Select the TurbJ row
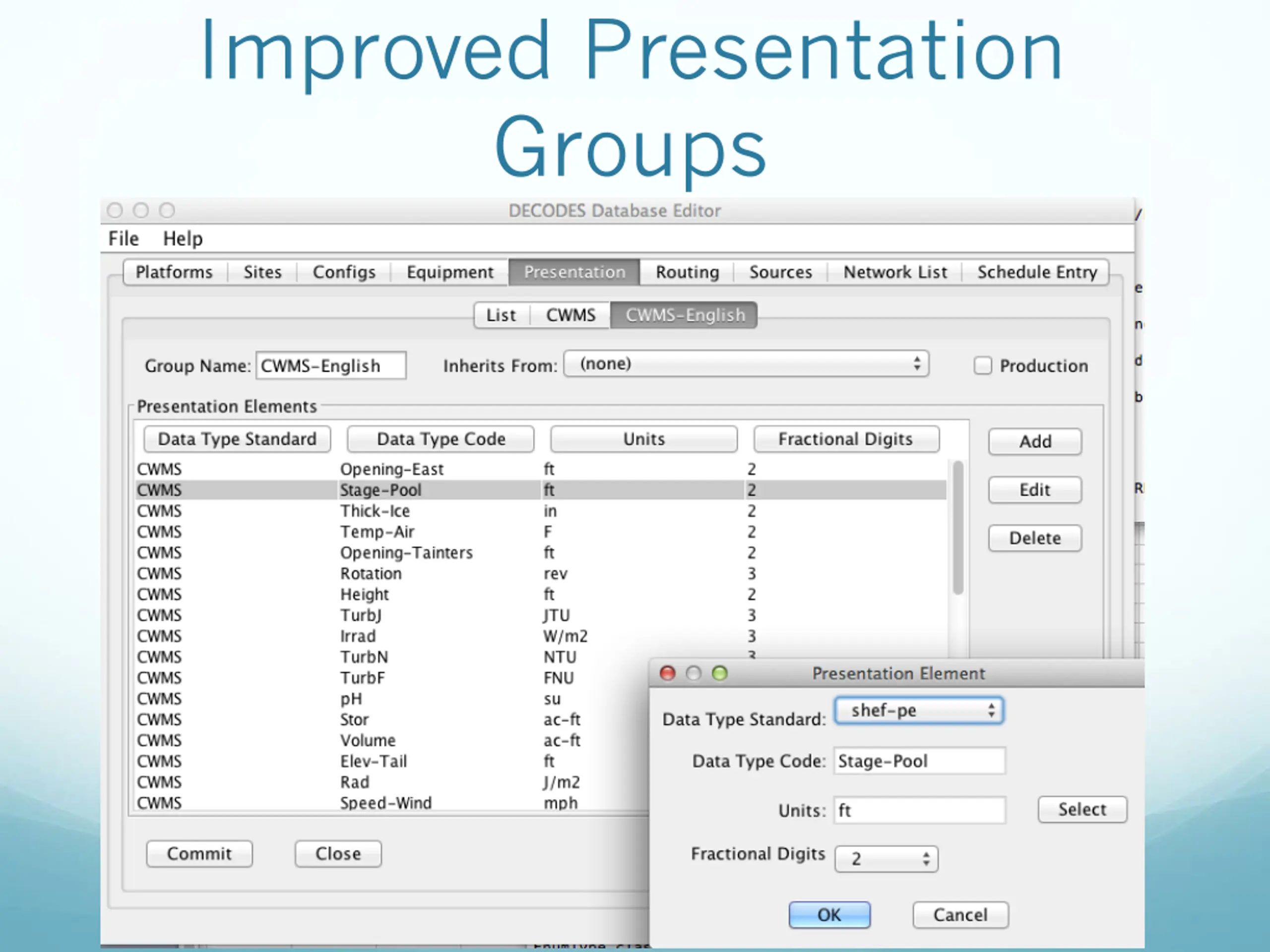The height and width of the screenshot is (952, 1270). point(541,615)
